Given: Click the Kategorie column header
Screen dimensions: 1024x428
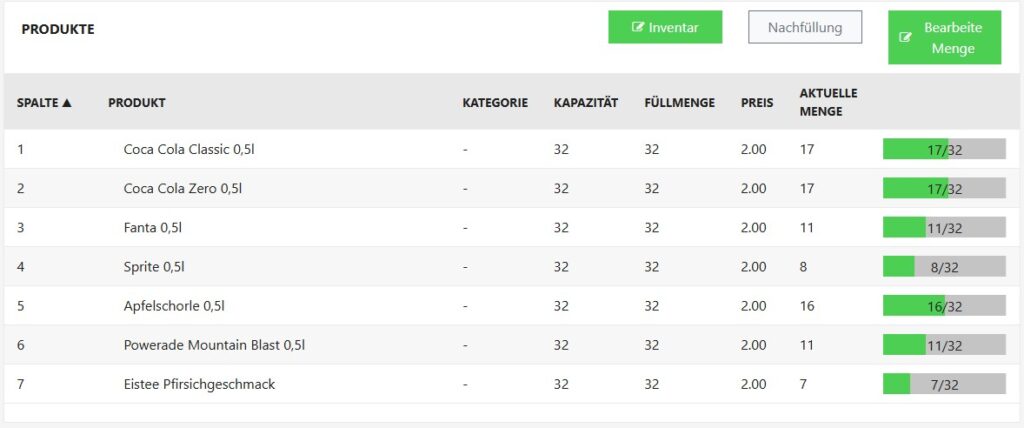Looking at the screenshot, I should tap(495, 102).
